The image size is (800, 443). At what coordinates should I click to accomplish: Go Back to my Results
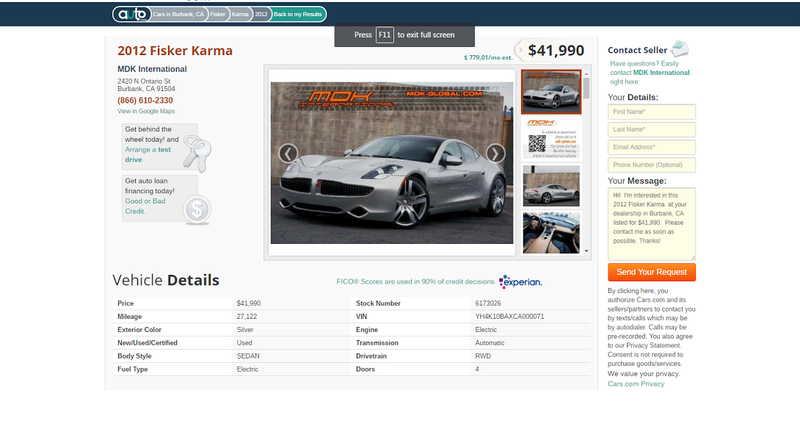coord(298,14)
